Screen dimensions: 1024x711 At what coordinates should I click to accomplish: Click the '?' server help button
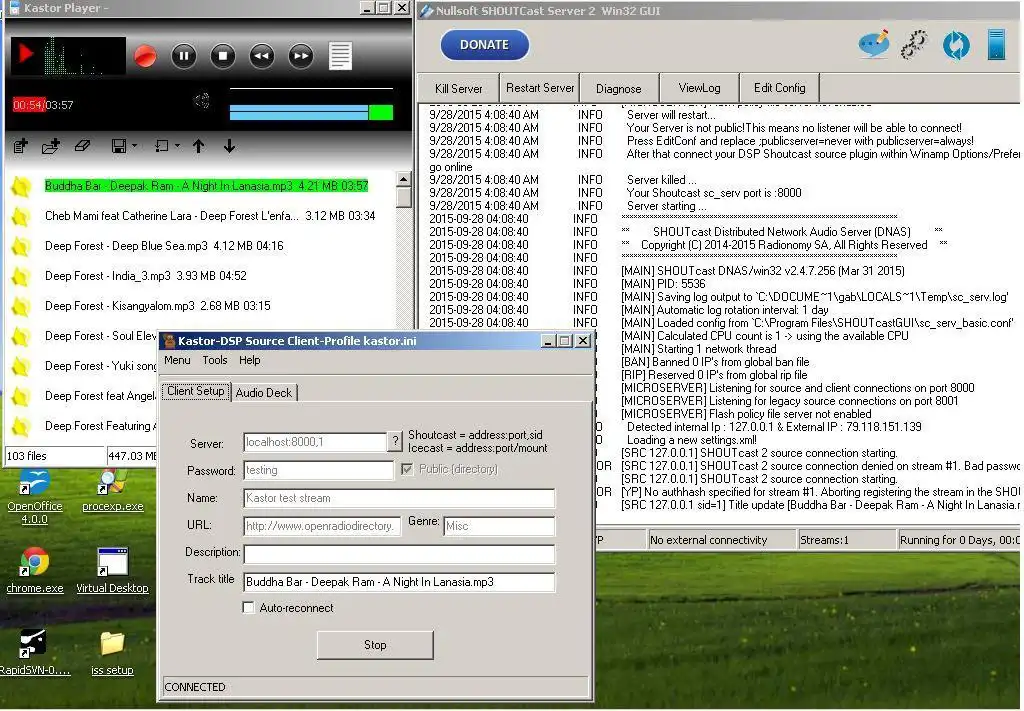coord(394,442)
